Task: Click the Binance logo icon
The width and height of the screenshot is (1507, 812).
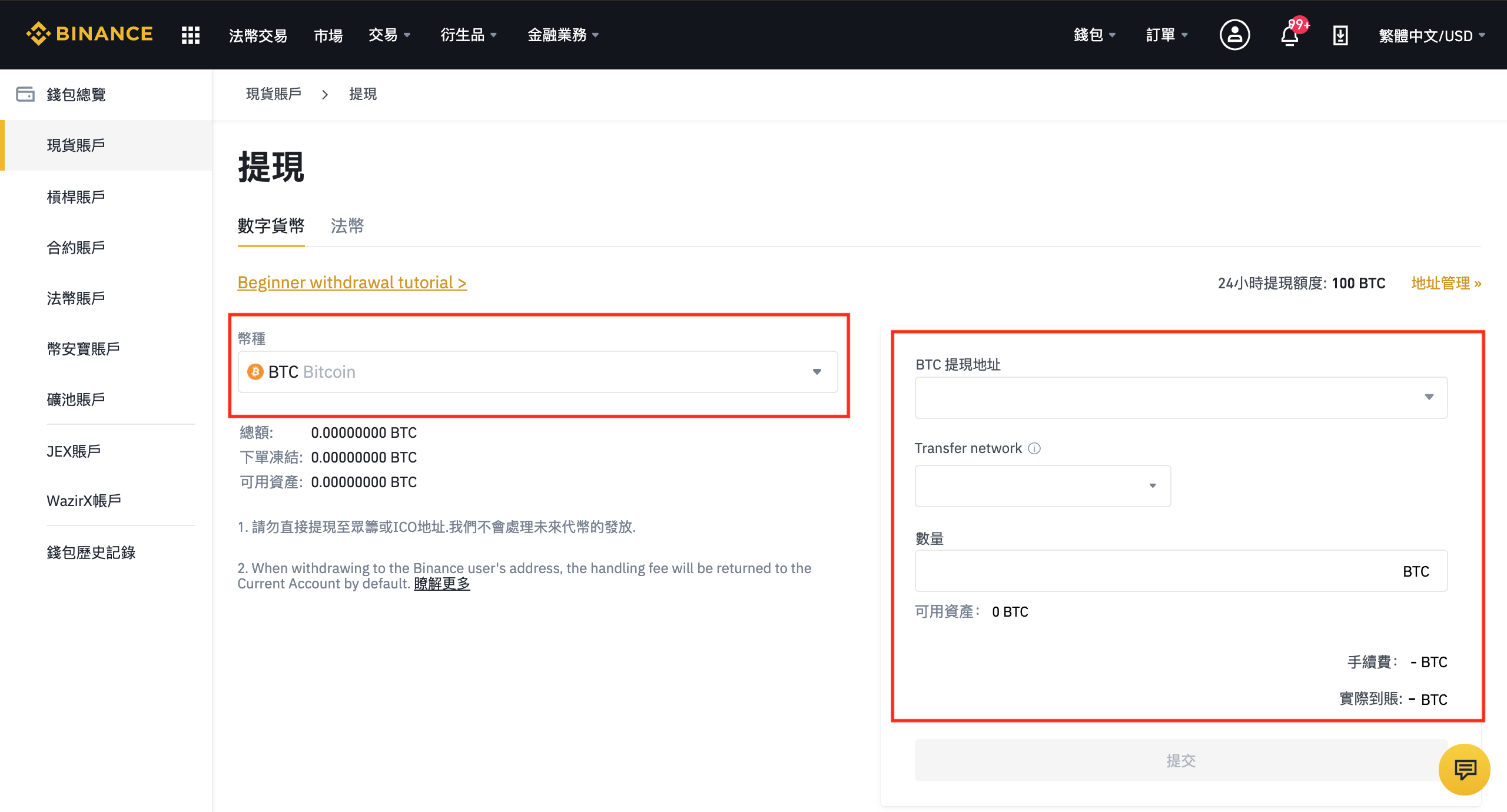Action: (37, 35)
